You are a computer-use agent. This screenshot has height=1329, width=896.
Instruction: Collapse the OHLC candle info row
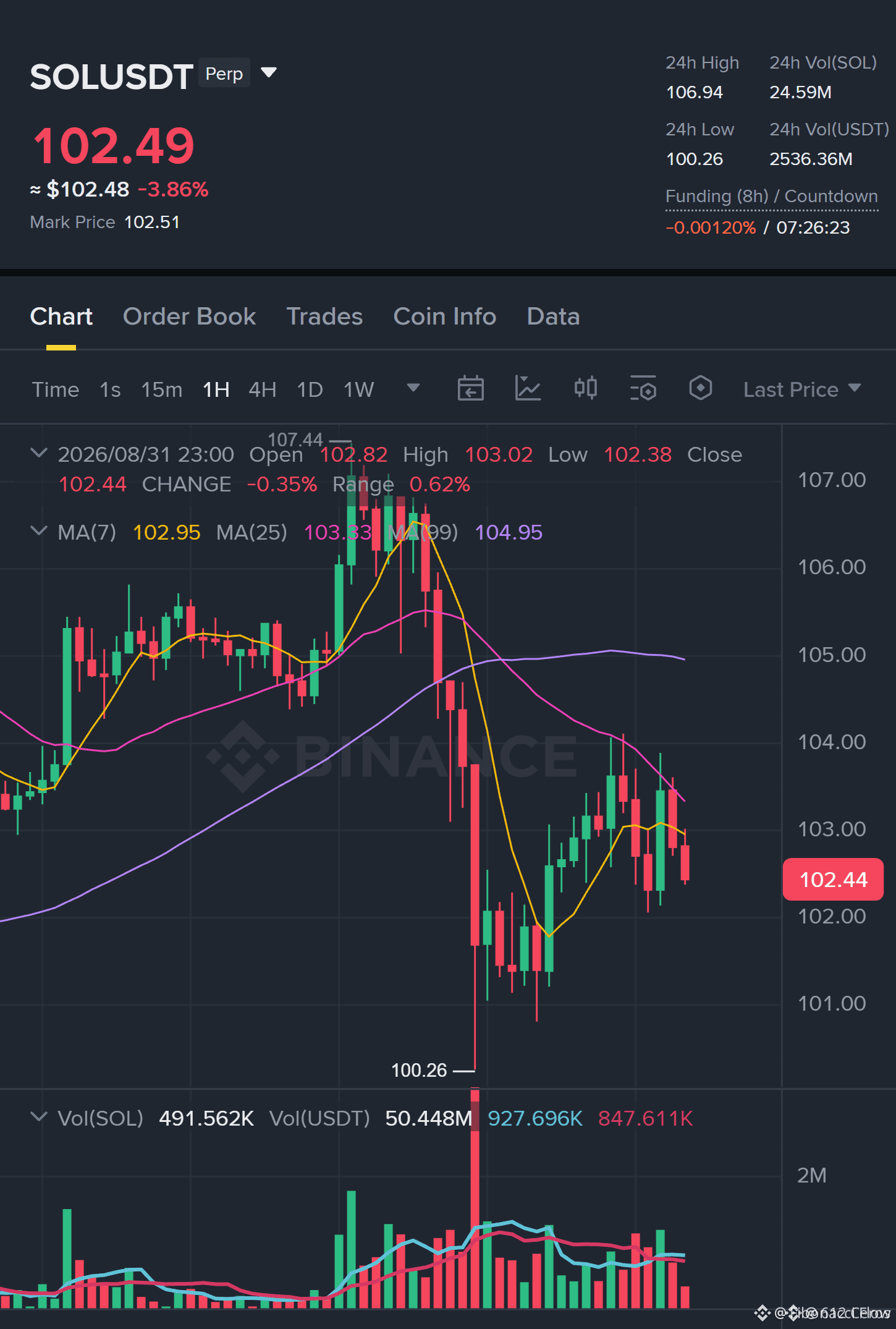[38, 453]
